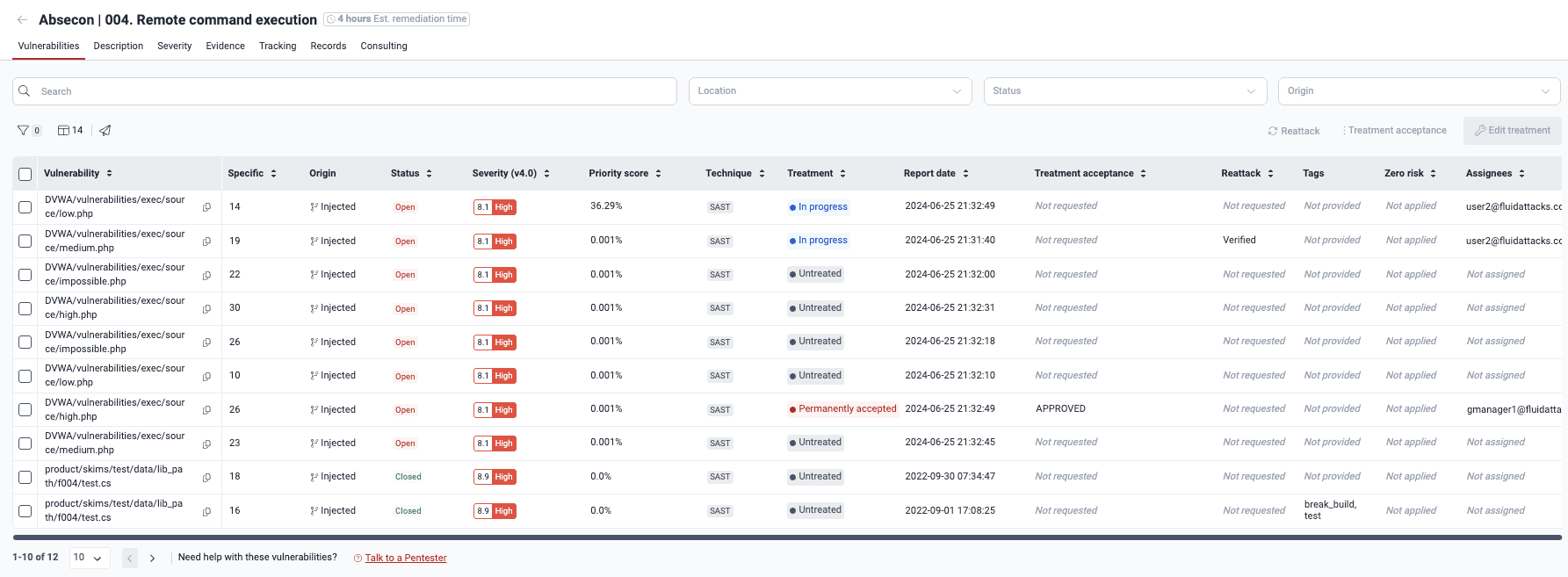Screen dimensions: 1568x577
Task: Click the Verified reattack cell
Action: pyautogui.click(x=1239, y=240)
